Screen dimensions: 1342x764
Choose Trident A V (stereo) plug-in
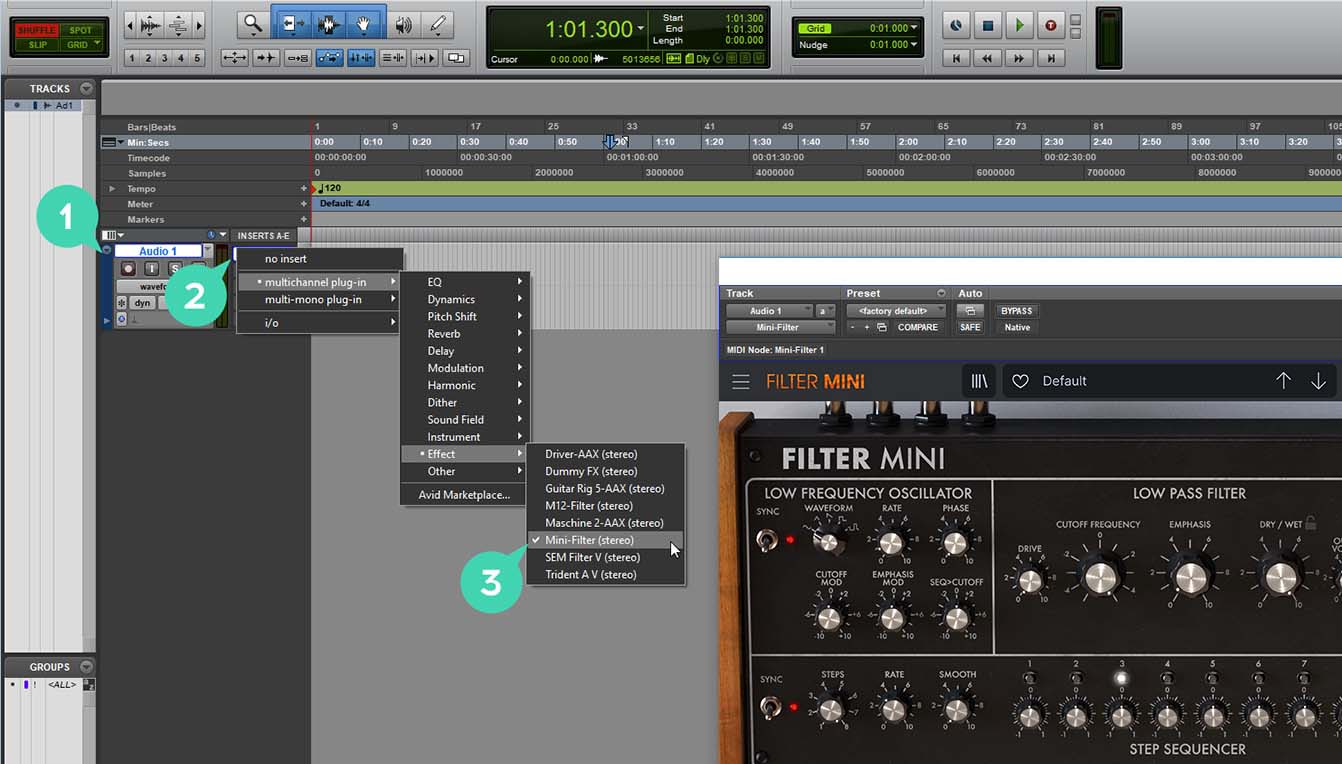[606, 575]
